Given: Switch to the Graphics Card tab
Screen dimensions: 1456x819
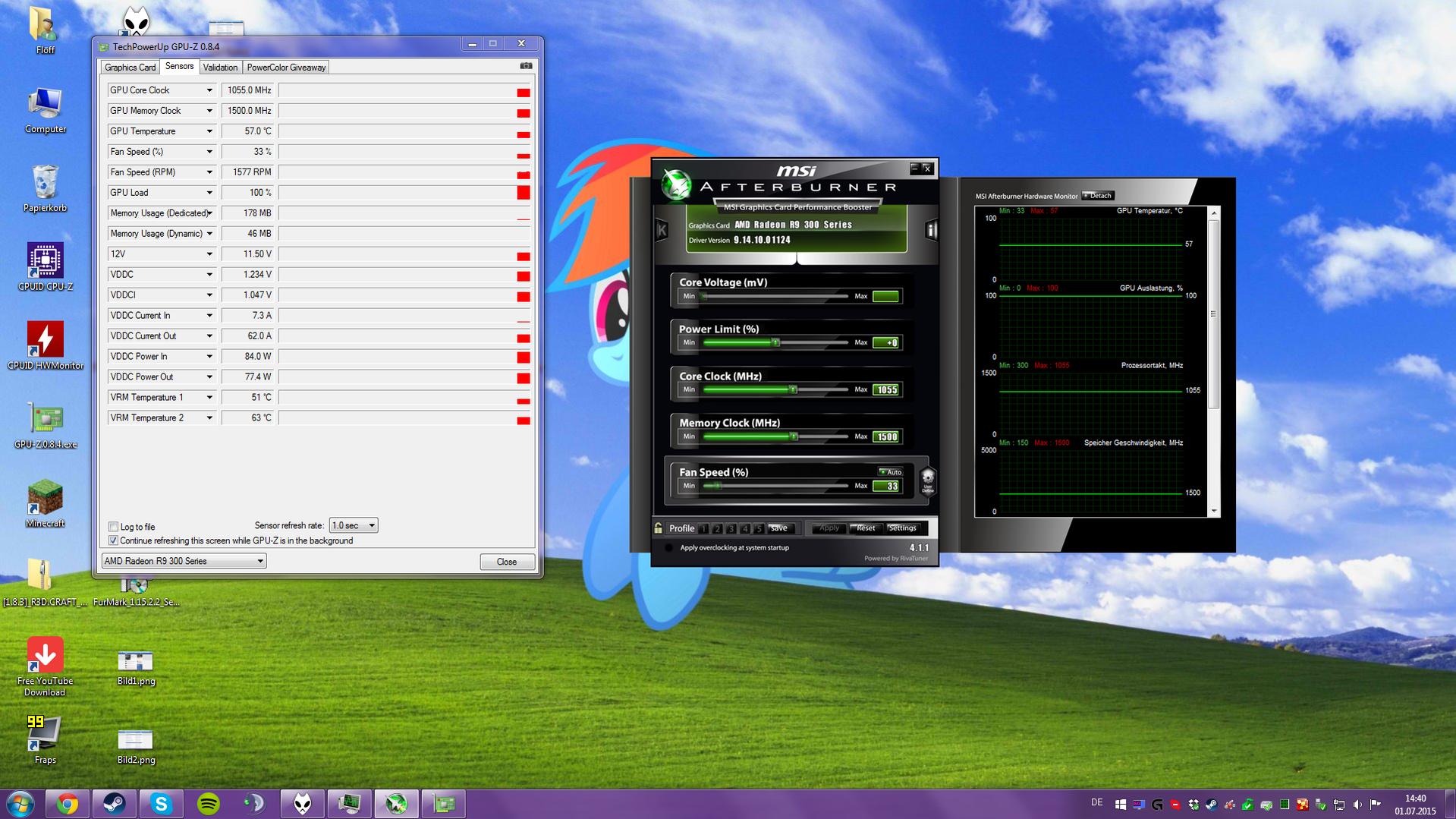Looking at the screenshot, I should click(x=130, y=67).
